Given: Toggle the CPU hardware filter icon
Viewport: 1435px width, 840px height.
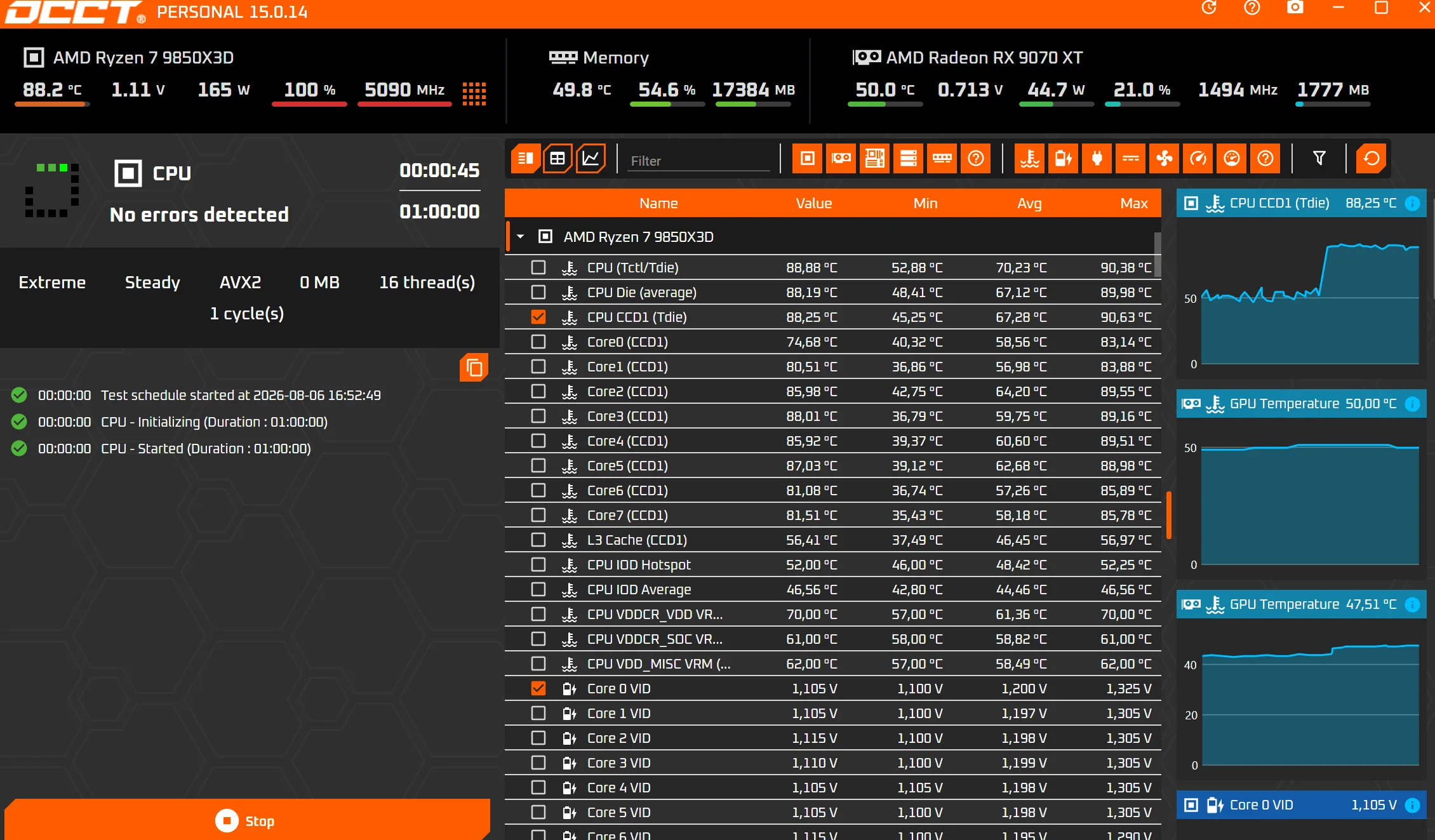Looking at the screenshot, I should (x=808, y=159).
